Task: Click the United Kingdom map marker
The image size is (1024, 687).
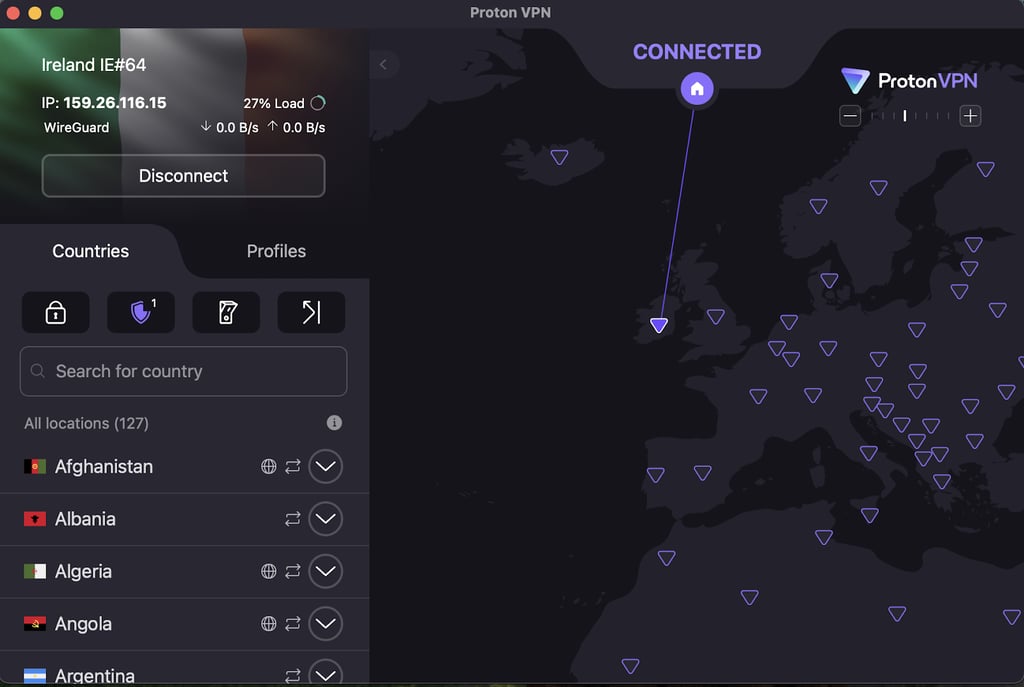Action: (x=716, y=316)
